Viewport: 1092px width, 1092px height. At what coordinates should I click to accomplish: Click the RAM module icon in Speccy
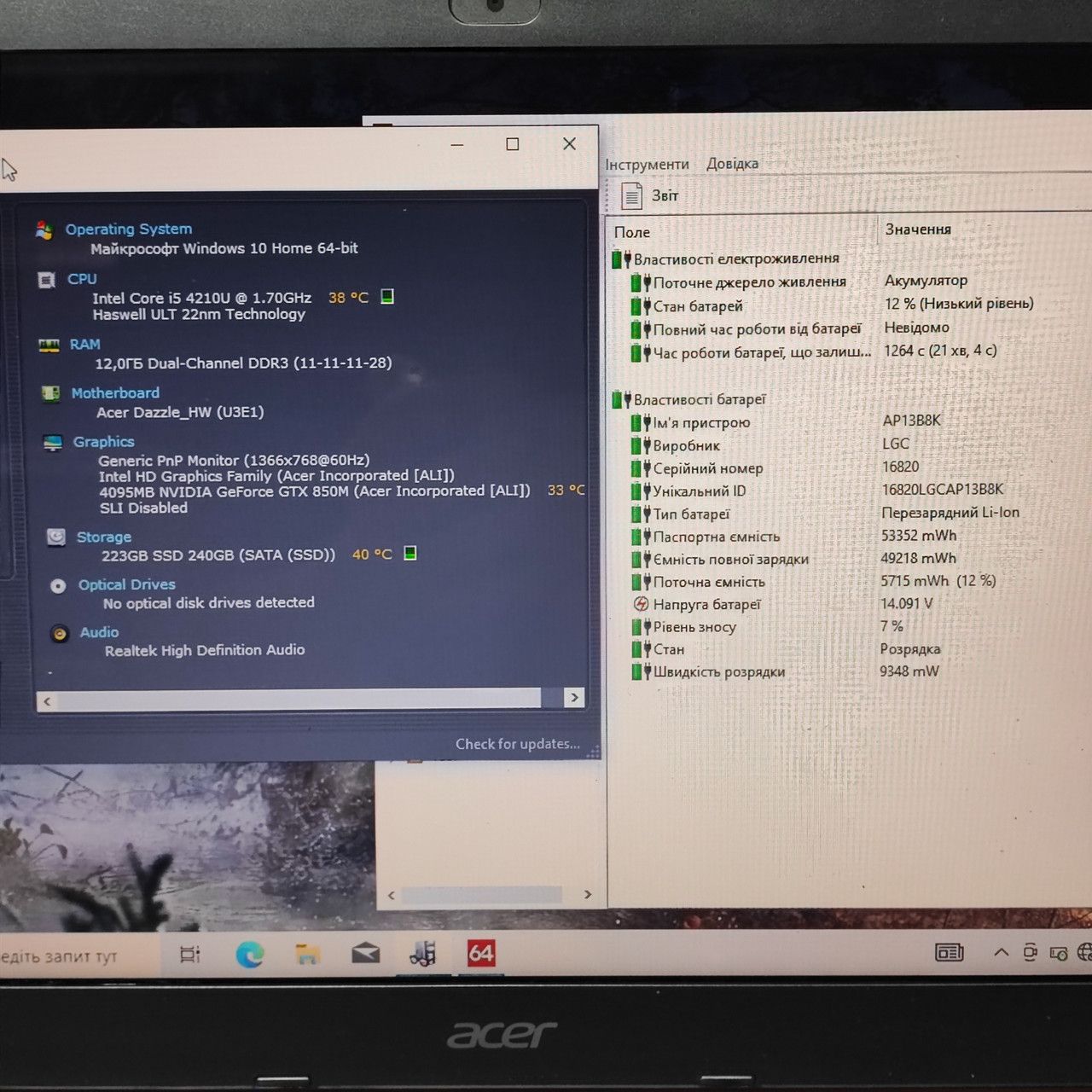pos(49,345)
